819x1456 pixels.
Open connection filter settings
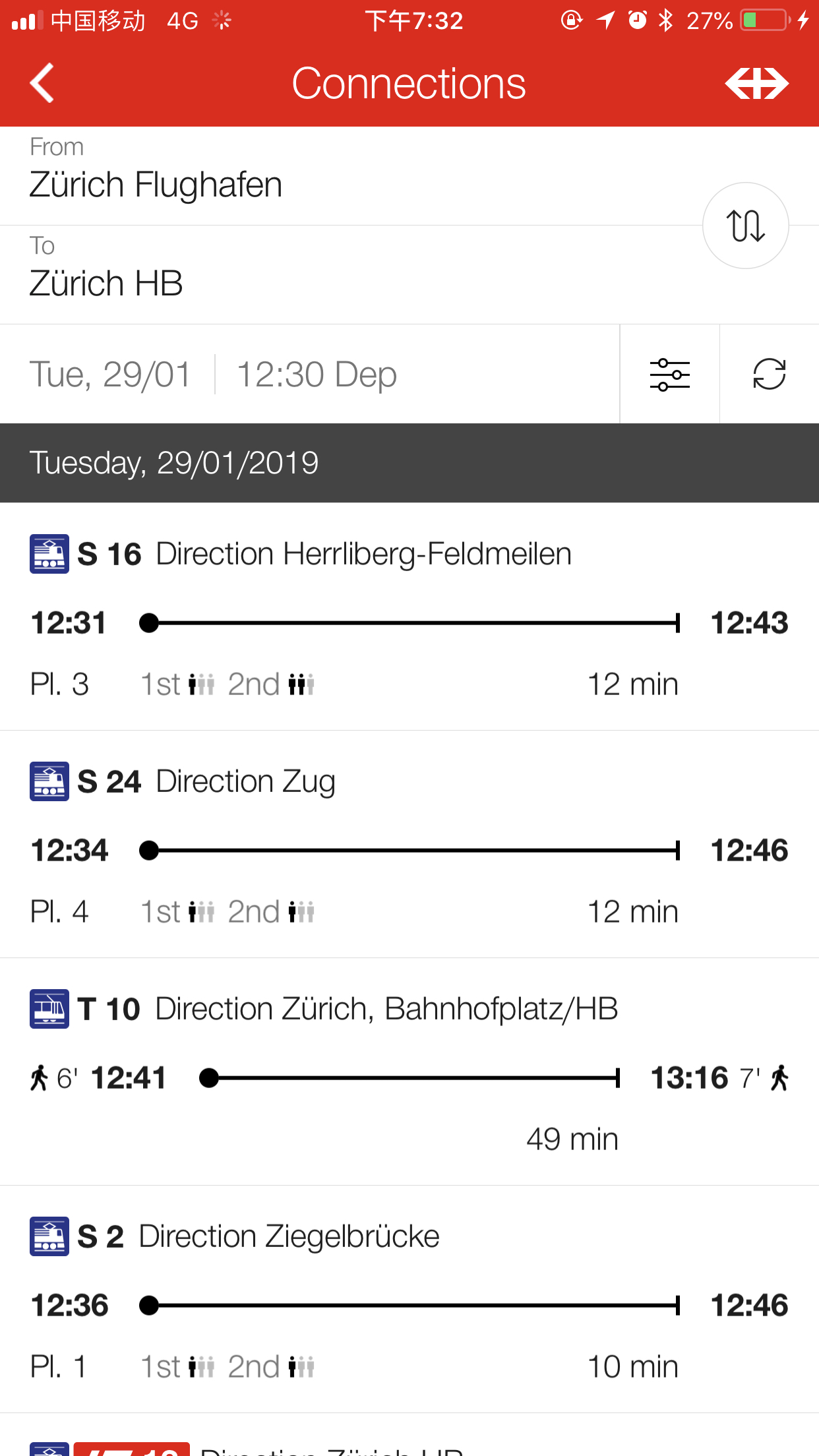[x=669, y=375]
